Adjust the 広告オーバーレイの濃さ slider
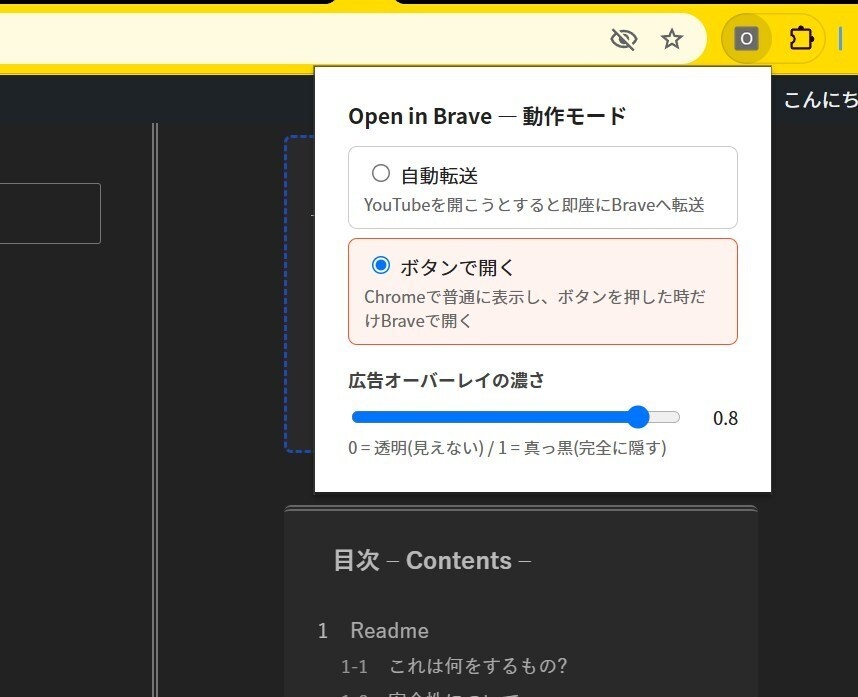Image resolution: width=858 pixels, height=697 pixels. coord(515,417)
